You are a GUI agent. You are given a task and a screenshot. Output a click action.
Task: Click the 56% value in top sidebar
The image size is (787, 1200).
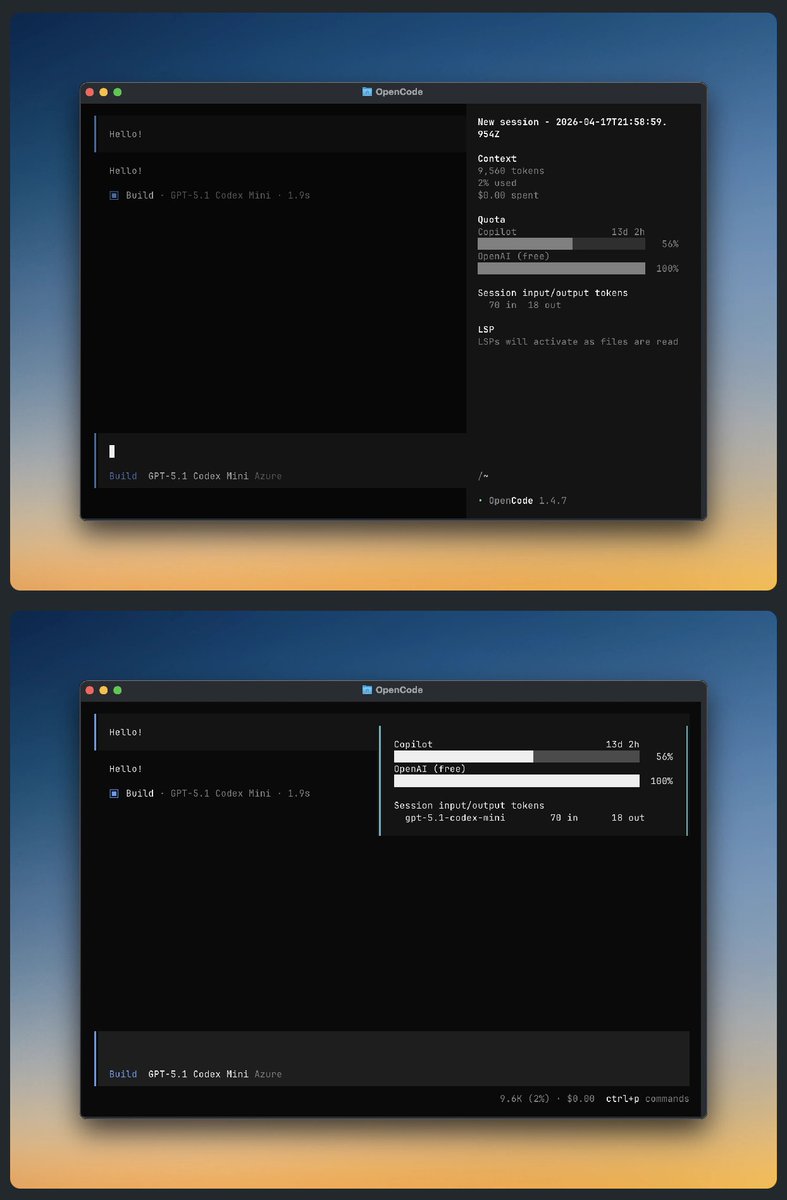click(x=670, y=244)
